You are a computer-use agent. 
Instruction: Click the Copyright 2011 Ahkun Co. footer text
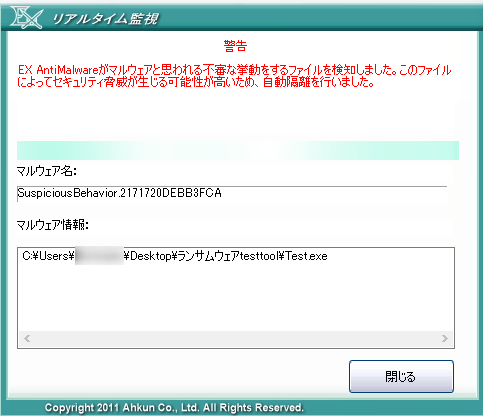[x=174, y=408]
